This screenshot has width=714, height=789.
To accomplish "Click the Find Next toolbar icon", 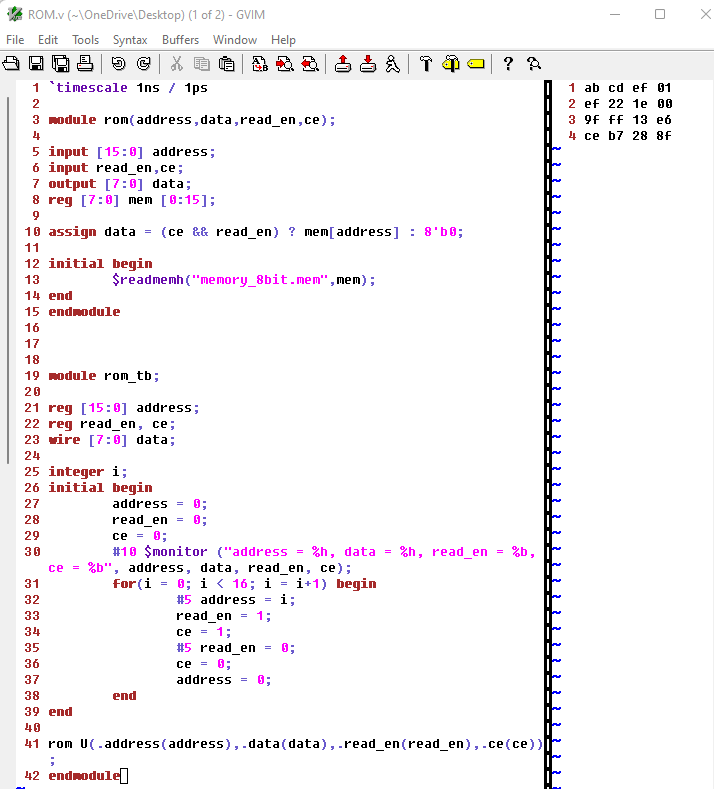I will pos(284,64).
